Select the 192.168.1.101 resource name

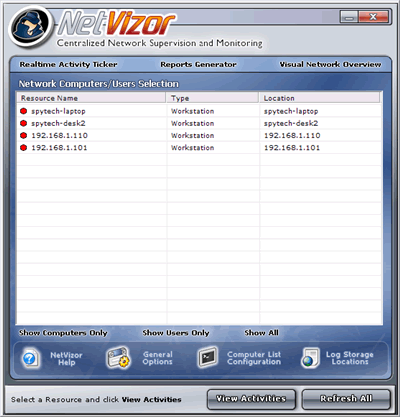[x=59, y=148]
